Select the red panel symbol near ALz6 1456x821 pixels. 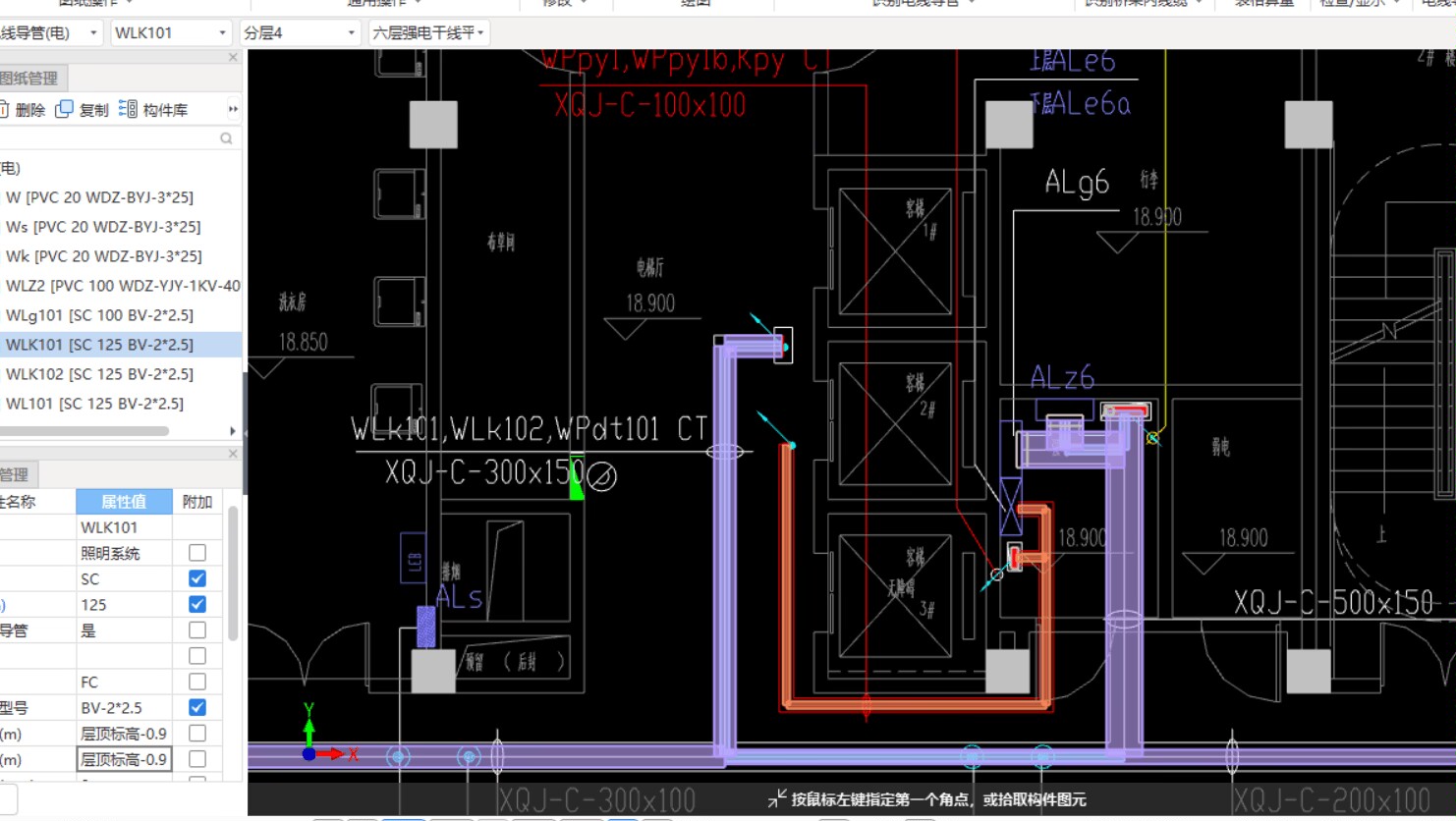coord(1125,410)
